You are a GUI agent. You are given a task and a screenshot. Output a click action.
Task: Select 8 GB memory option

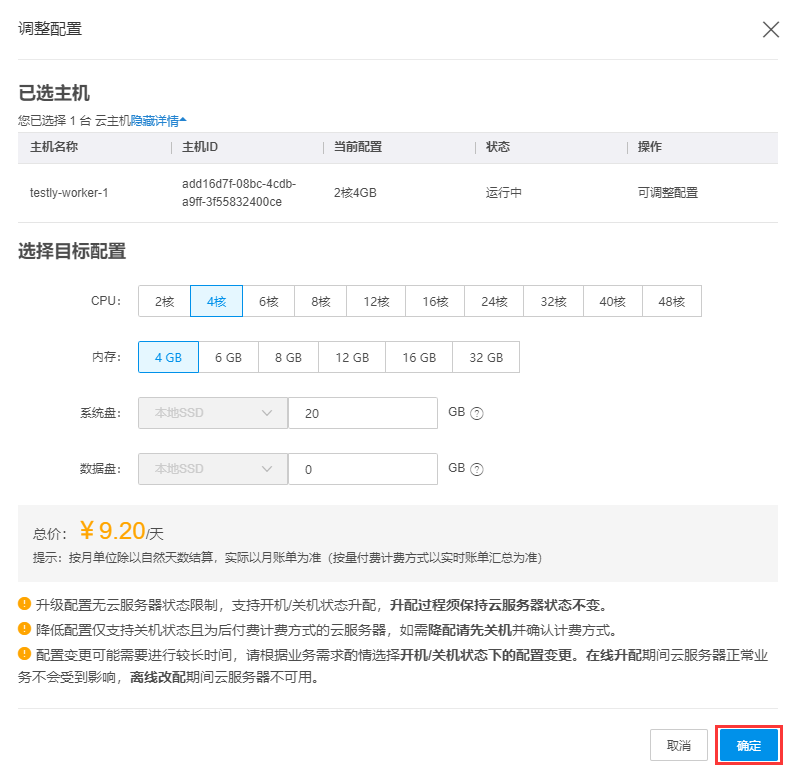[x=288, y=357]
